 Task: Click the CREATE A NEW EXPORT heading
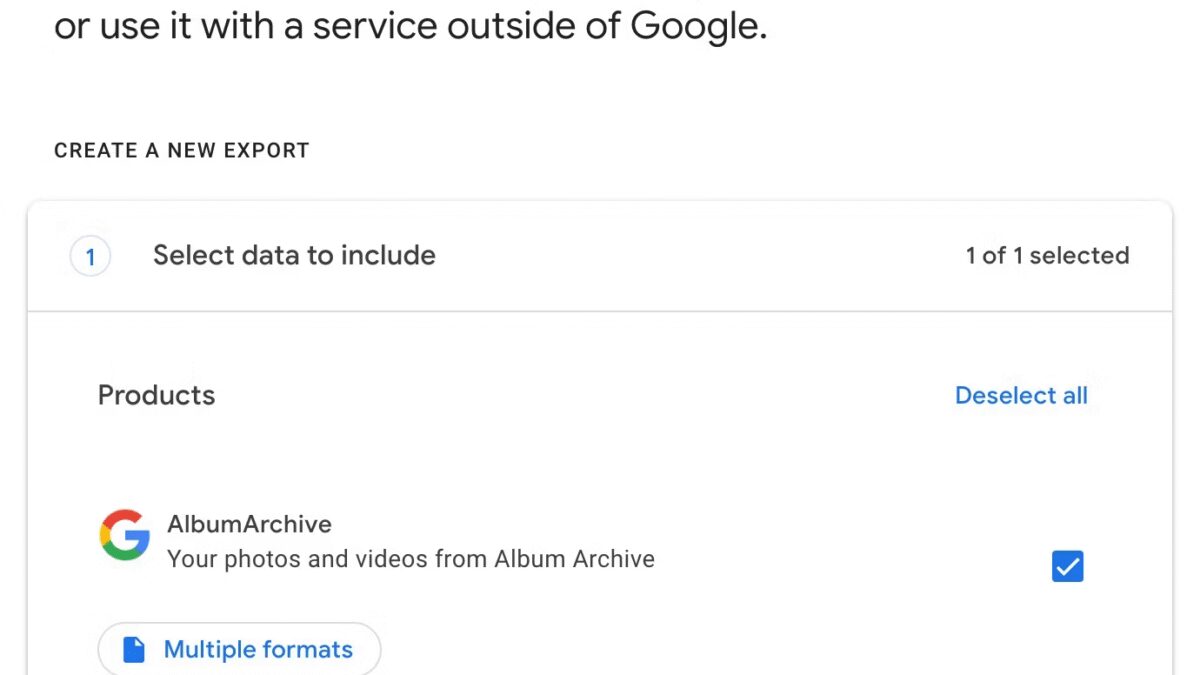click(181, 151)
